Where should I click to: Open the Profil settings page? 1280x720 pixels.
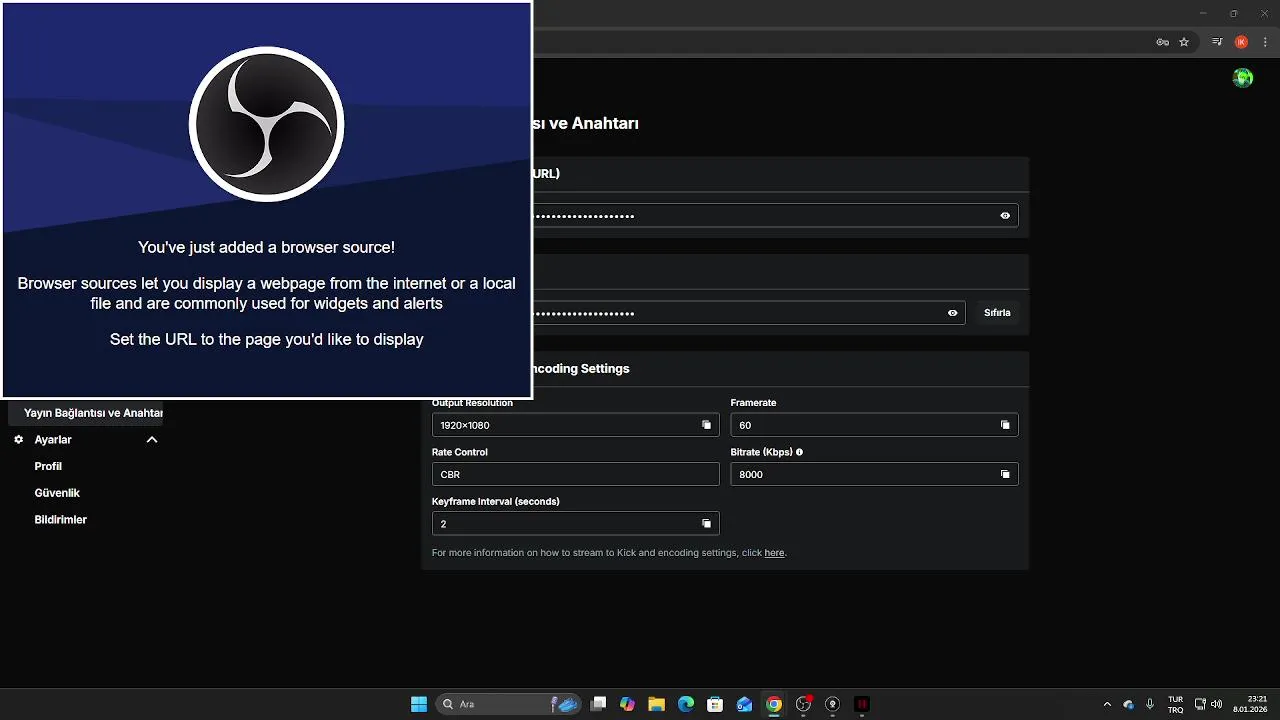(48, 466)
